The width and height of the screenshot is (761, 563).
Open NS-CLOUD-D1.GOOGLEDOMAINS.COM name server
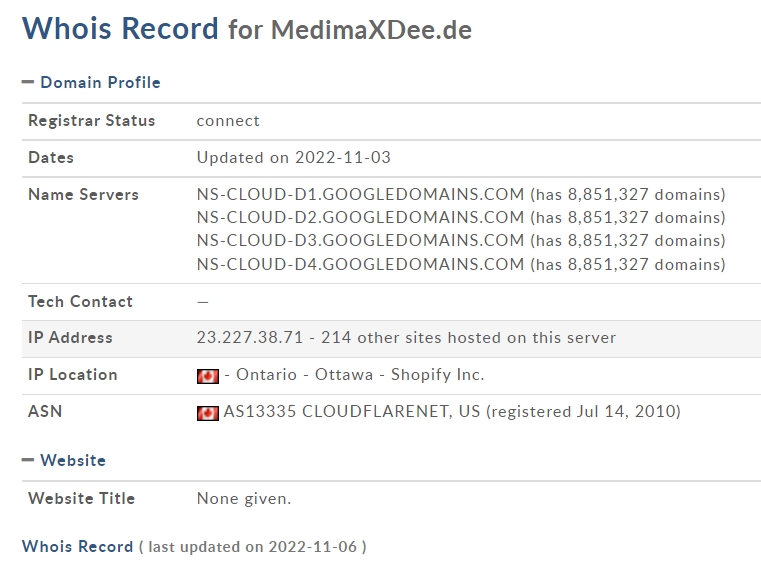[360, 194]
